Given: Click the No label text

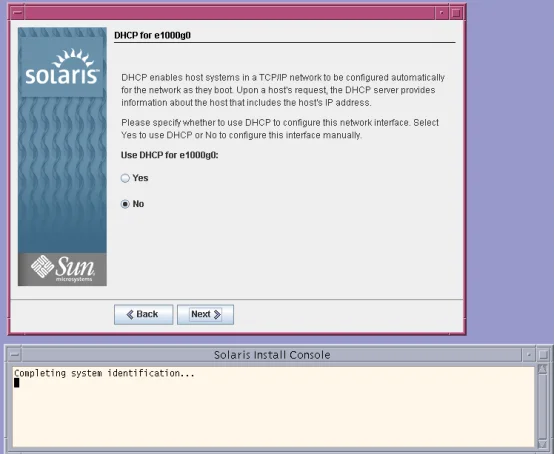Looking at the screenshot, I should (x=138, y=204).
